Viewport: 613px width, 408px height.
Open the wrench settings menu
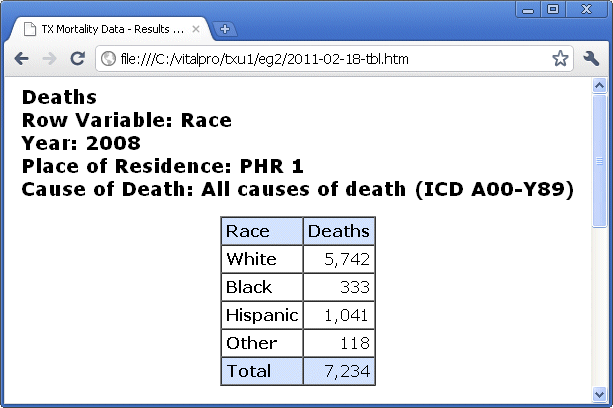click(x=591, y=59)
